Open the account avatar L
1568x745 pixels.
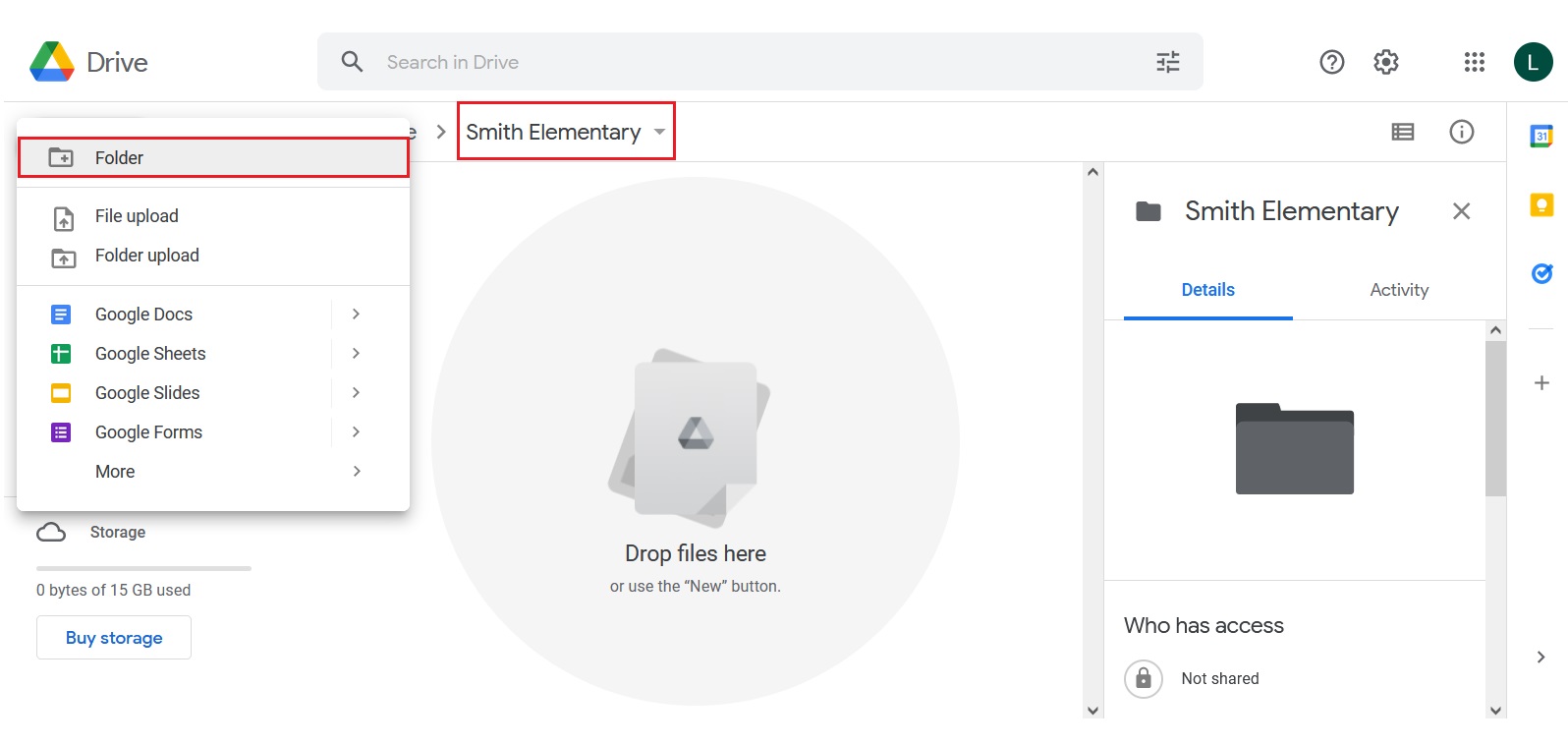(x=1533, y=62)
